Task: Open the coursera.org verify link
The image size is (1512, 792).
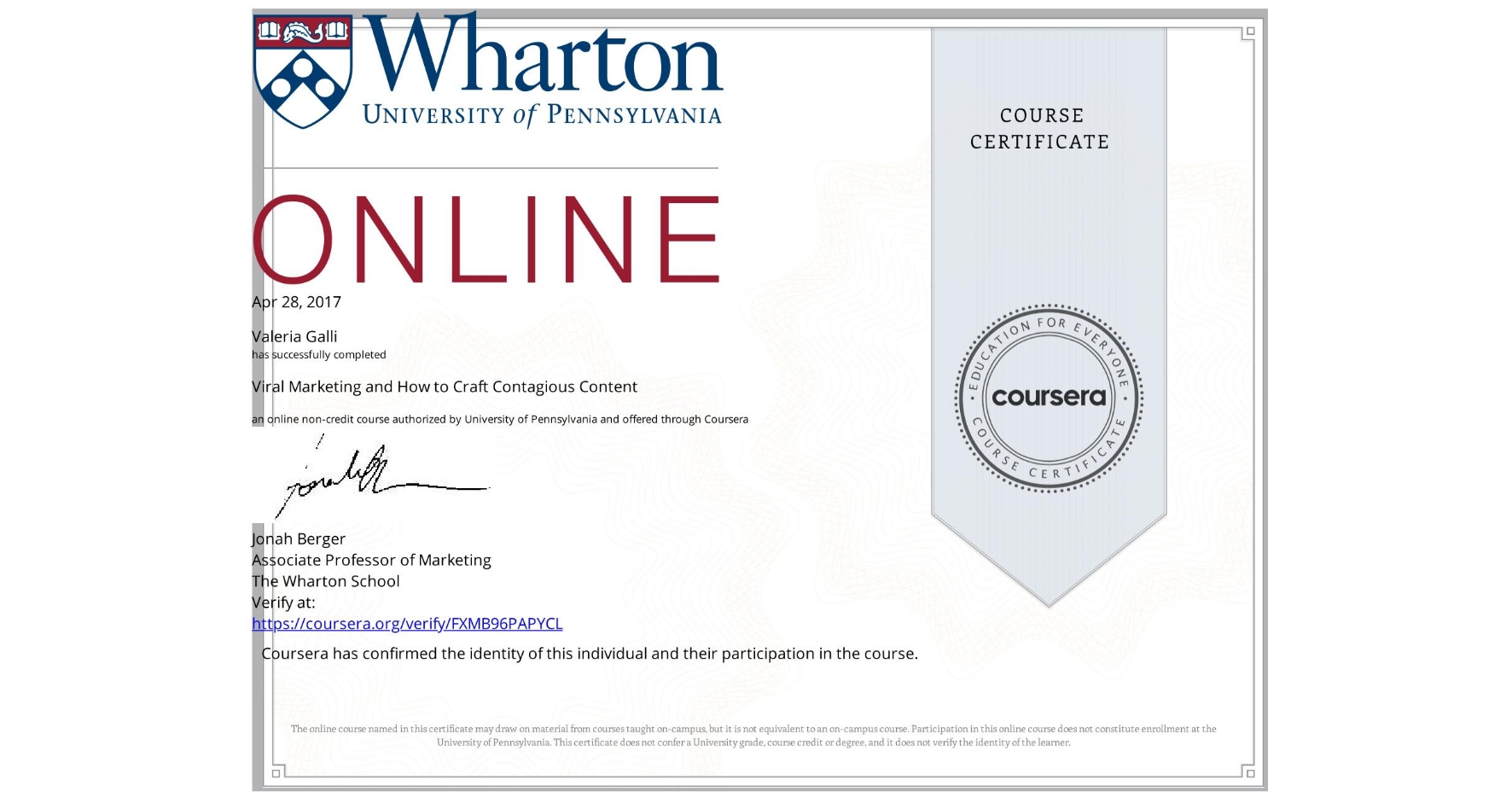Action: (407, 624)
